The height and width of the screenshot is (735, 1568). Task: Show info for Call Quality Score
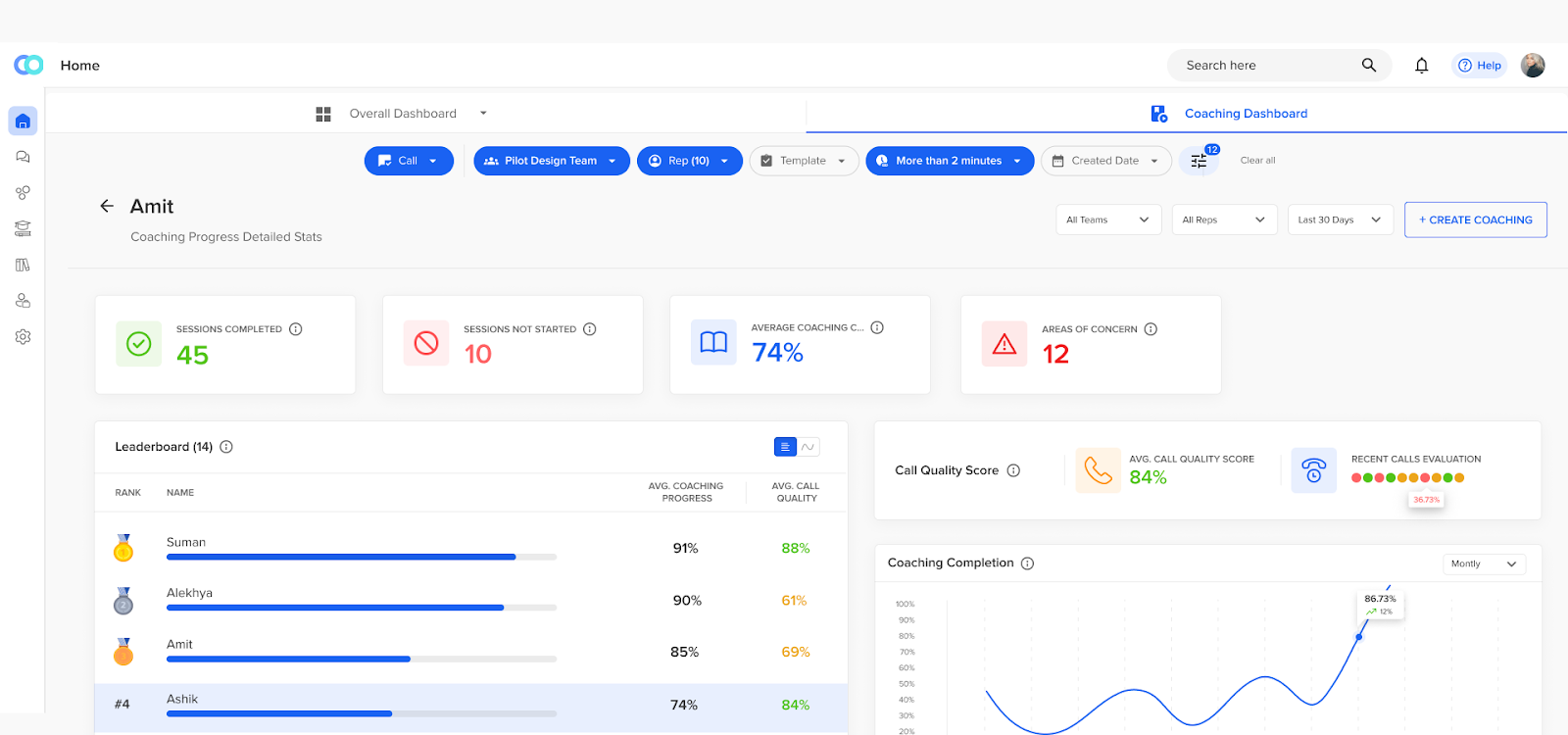point(1013,470)
